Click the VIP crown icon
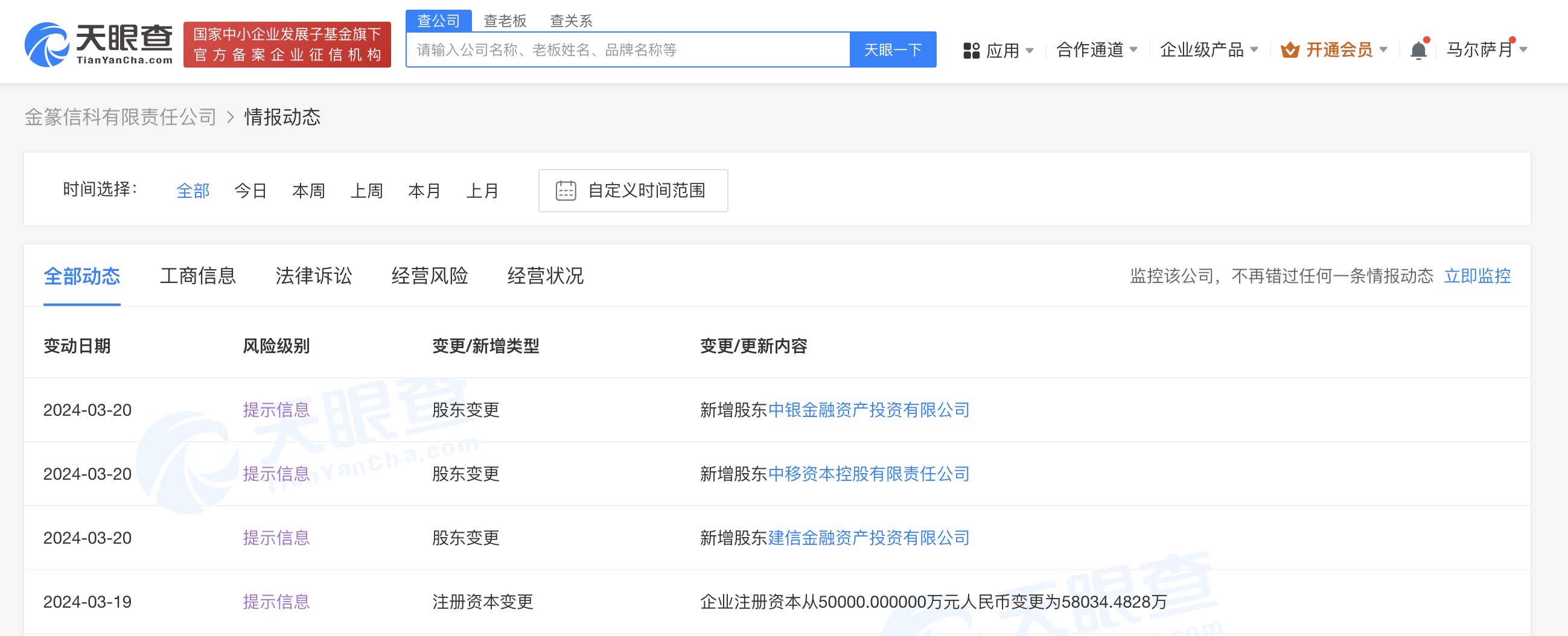 [1289, 50]
